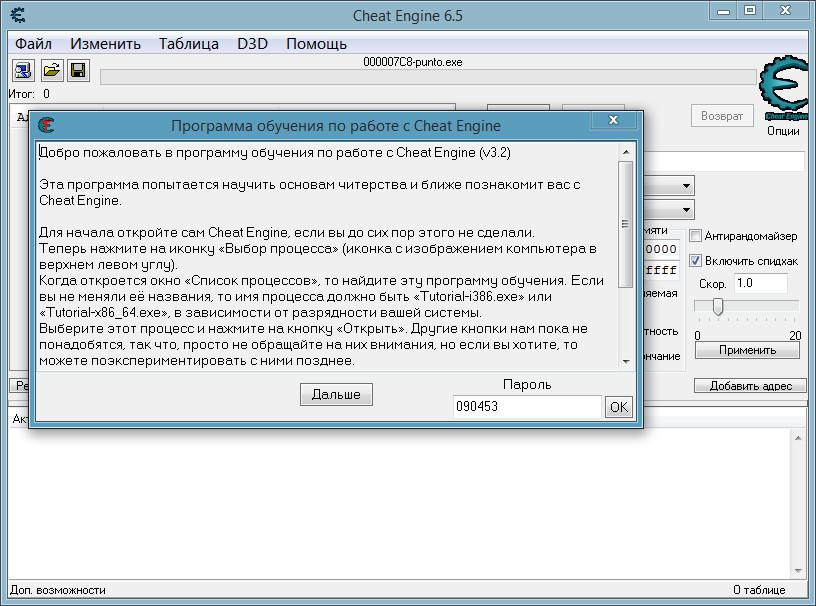Click the Итог: 0 result count

pos(29,94)
